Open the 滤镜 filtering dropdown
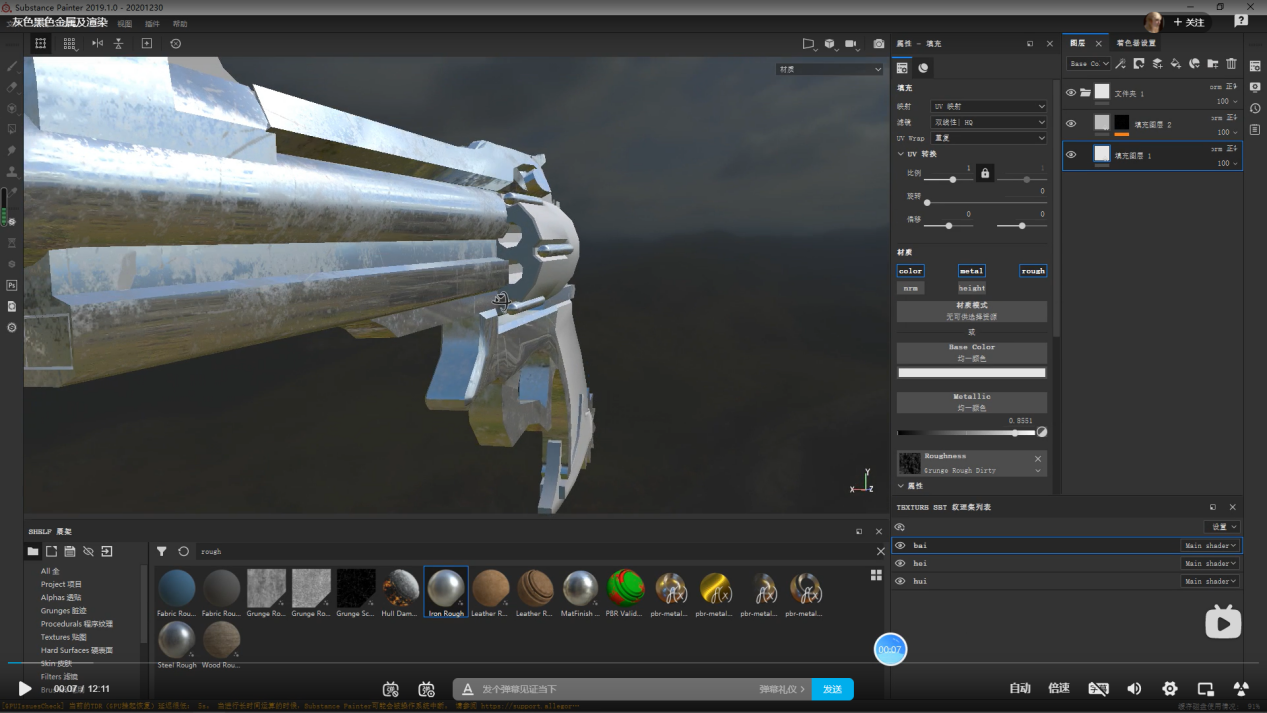 pyautogui.click(x=989, y=122)
